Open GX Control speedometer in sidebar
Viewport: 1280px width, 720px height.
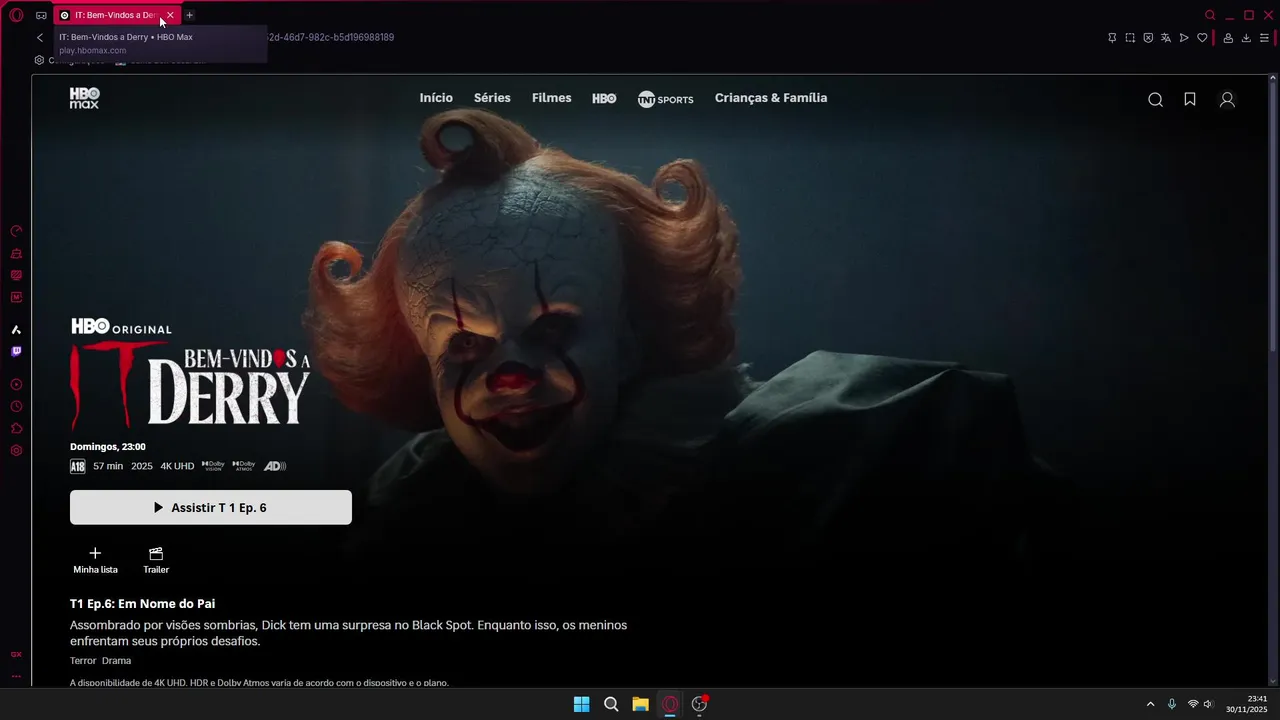pos(16,231)
